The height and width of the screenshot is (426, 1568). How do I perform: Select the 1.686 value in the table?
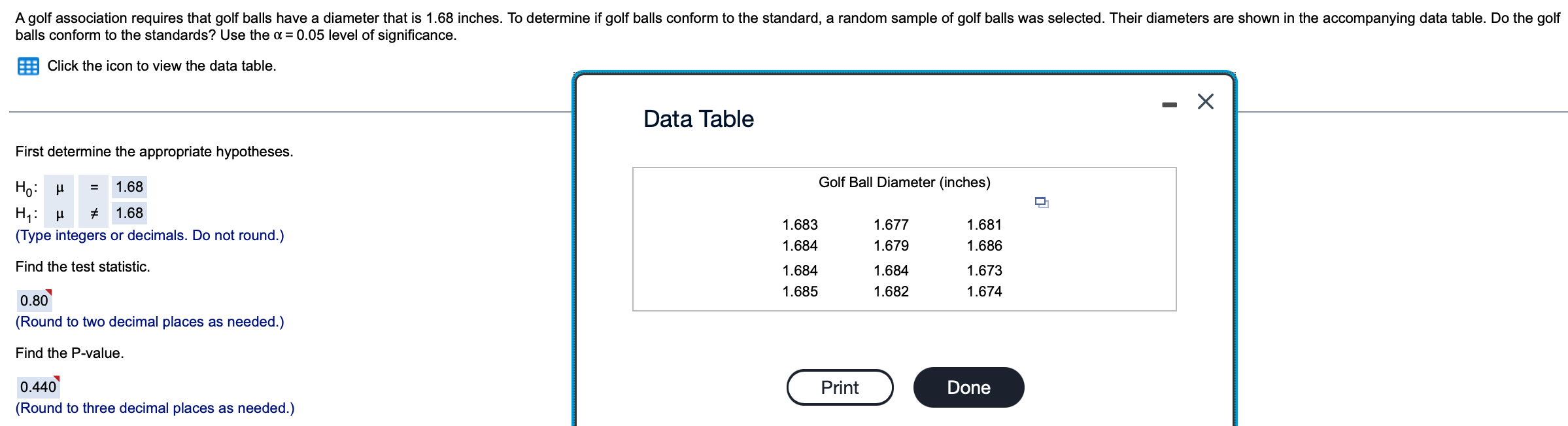984,246
